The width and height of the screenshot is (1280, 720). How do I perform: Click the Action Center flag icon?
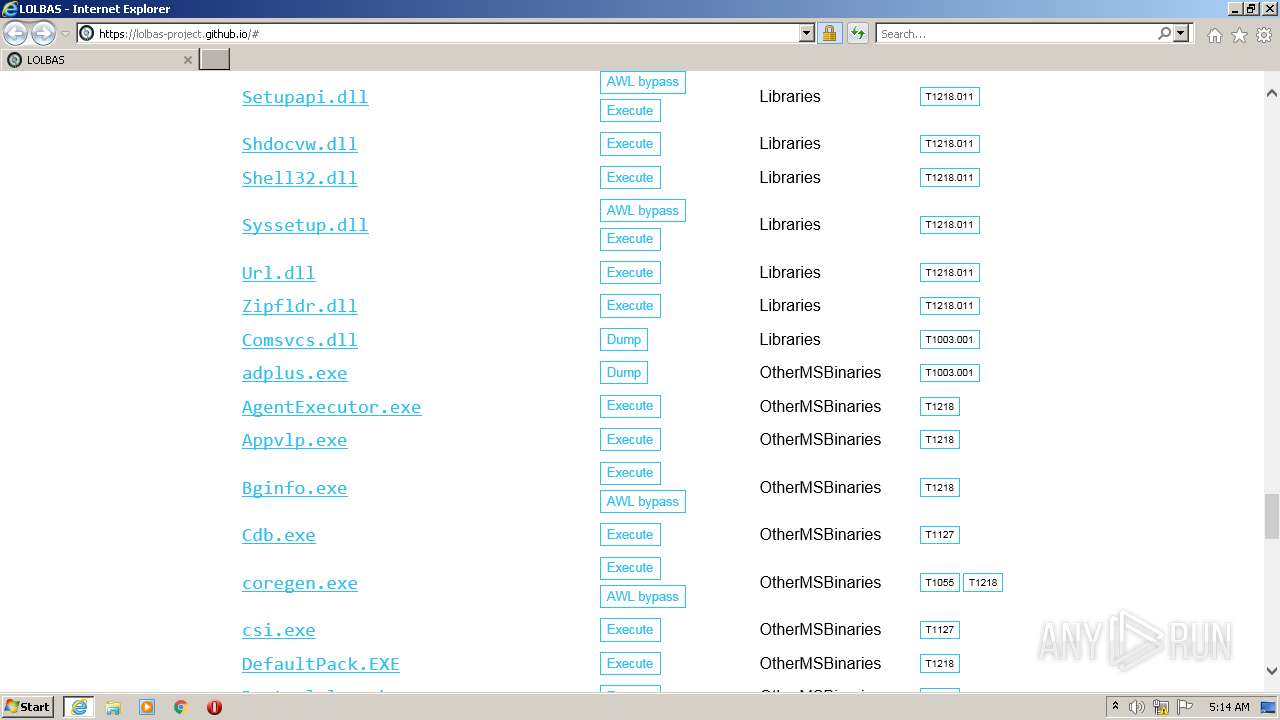click(1184, 707)
